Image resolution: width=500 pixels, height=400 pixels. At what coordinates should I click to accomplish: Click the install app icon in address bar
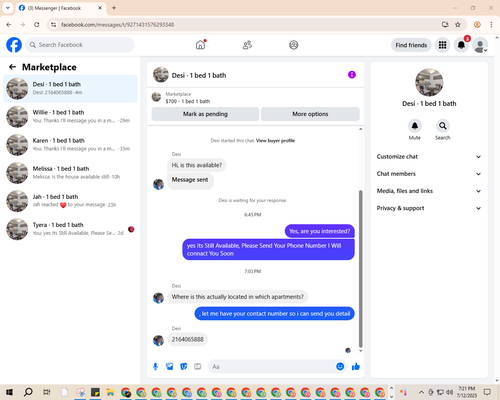coord(445,25)
